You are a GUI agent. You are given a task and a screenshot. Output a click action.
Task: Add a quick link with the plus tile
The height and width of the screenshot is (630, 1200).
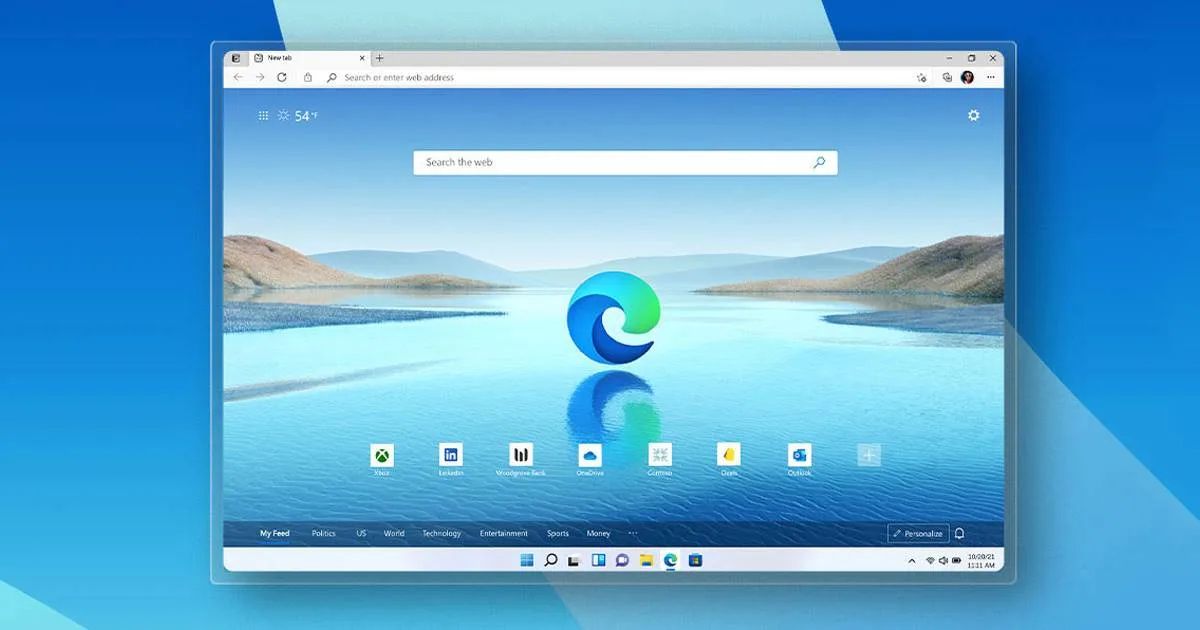coord(869,456)
